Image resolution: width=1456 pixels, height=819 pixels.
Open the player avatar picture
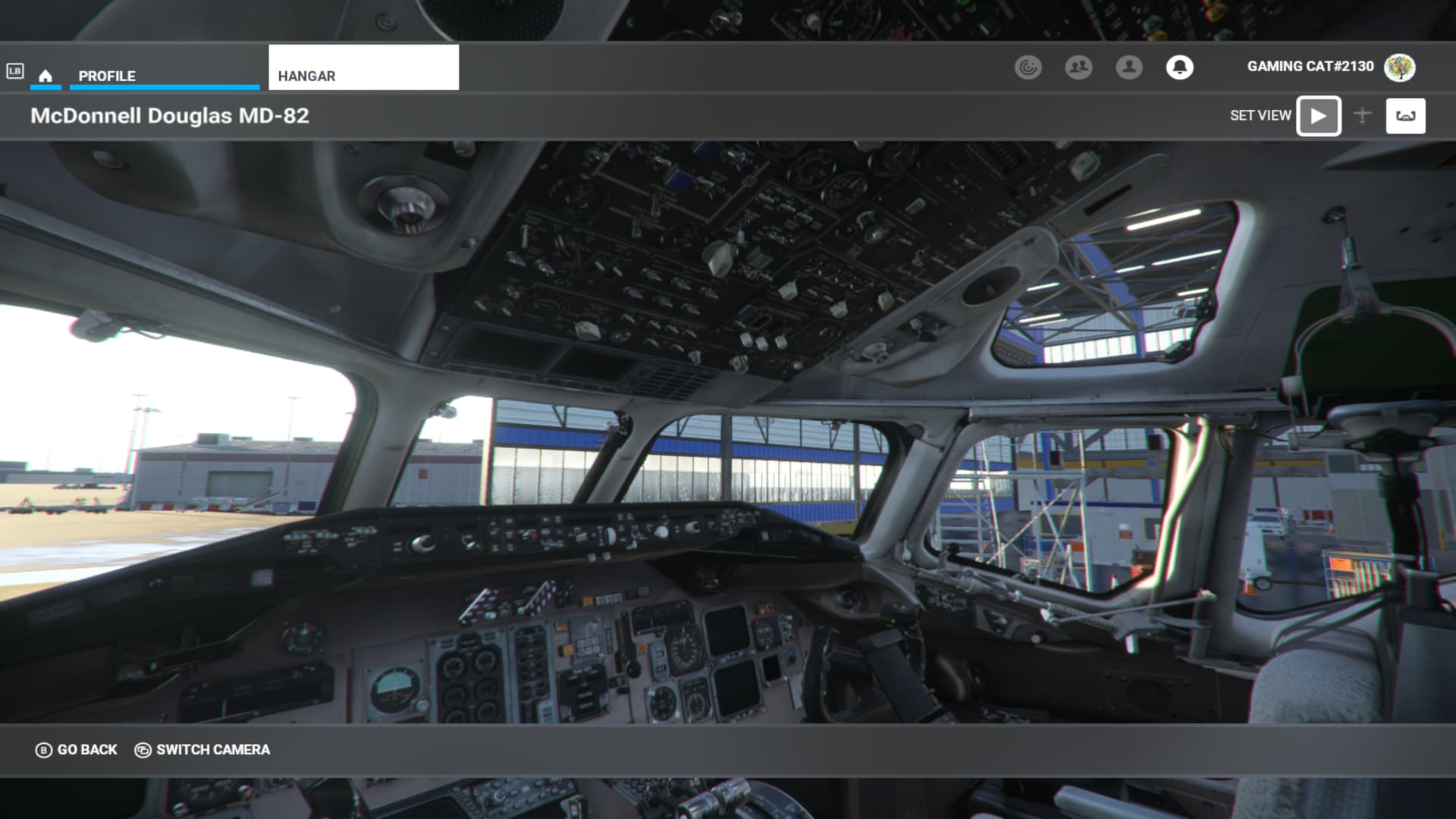tap(1400, 67)
